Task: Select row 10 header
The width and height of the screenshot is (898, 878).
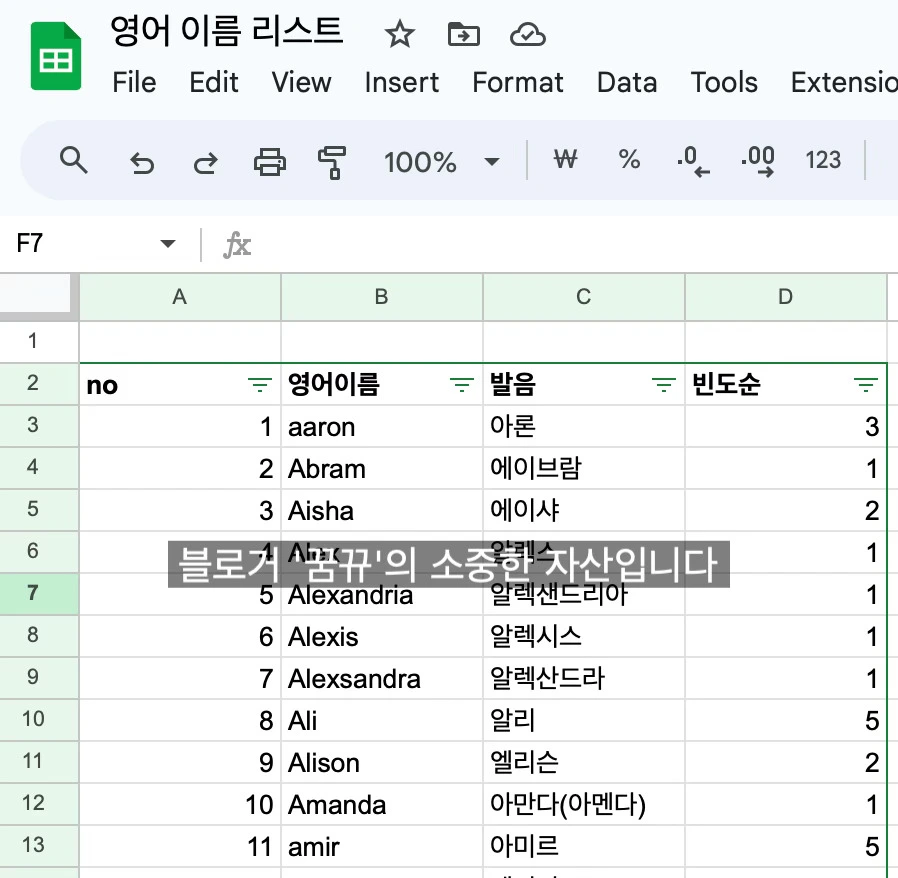Action: 39,720
